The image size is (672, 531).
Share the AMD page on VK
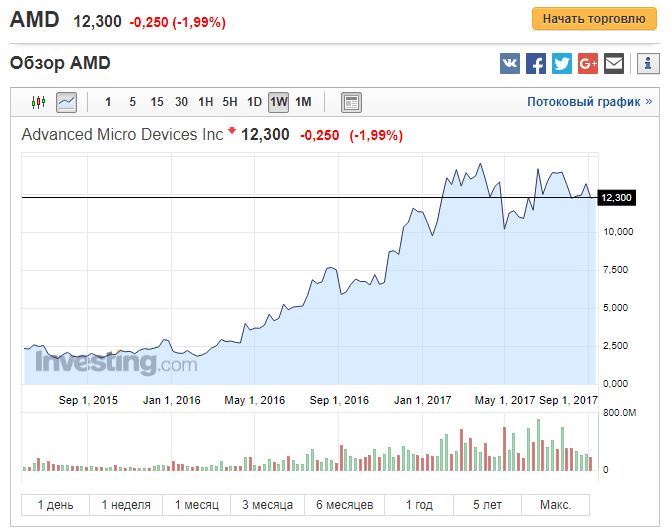[x=510, y=64]
